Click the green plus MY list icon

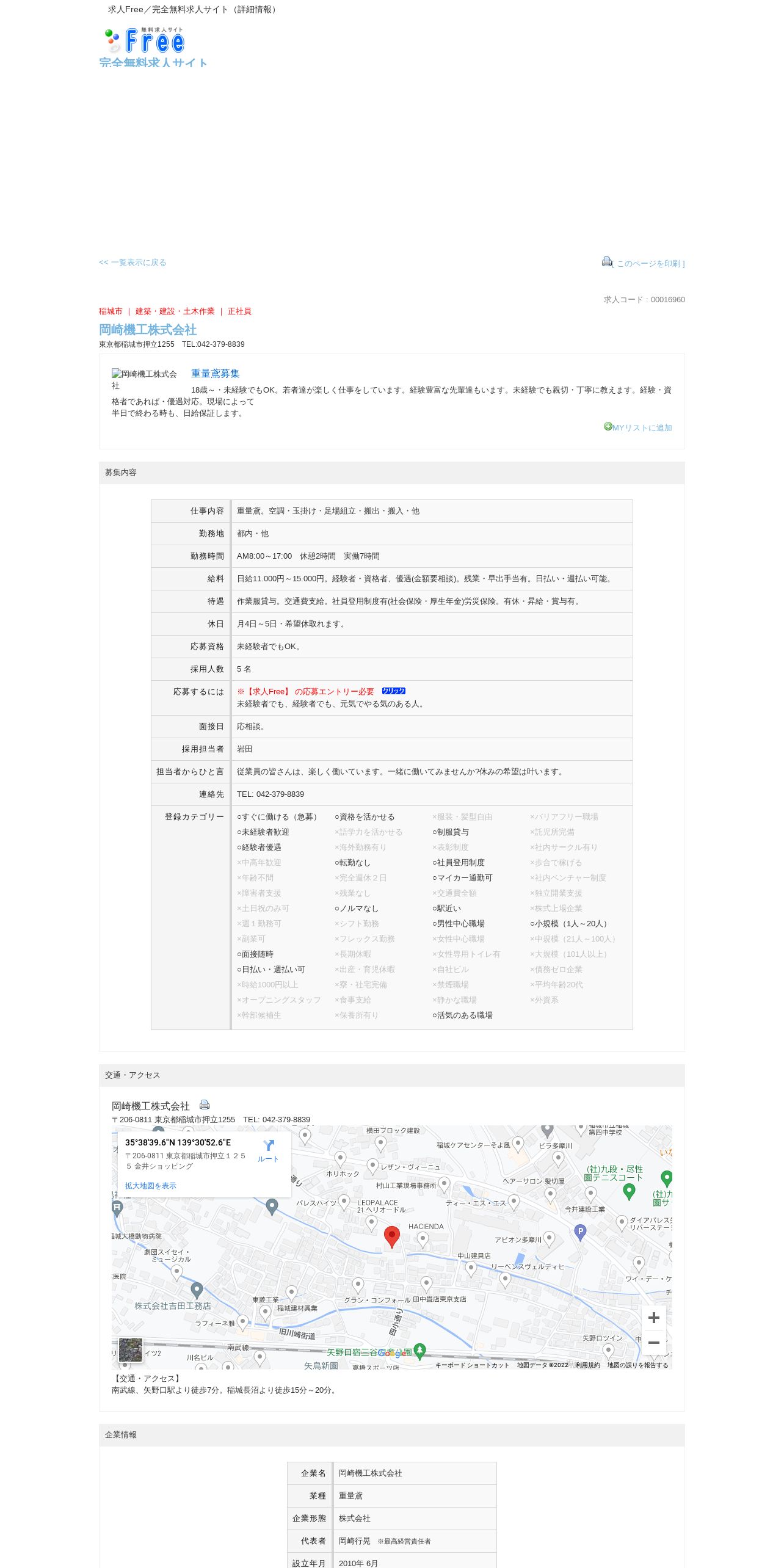coord(608,426)
